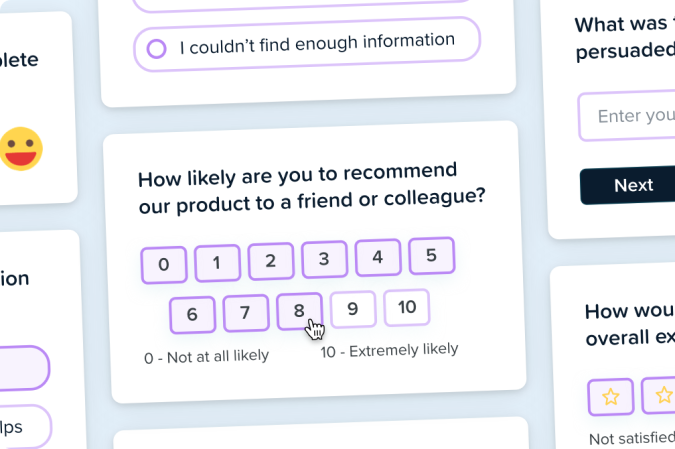
Task: Select the highlighted purple option on left card
Action: pyautogui.click(x=20, y=368)
